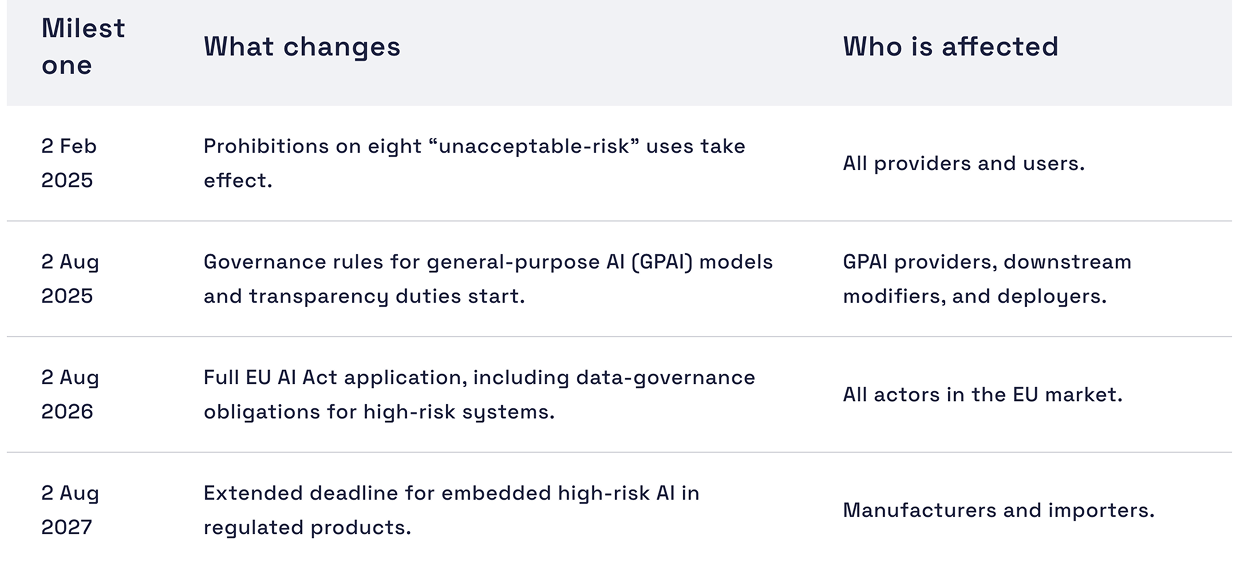Select the first "2 Aug 2025" date cell

(70, 279)
